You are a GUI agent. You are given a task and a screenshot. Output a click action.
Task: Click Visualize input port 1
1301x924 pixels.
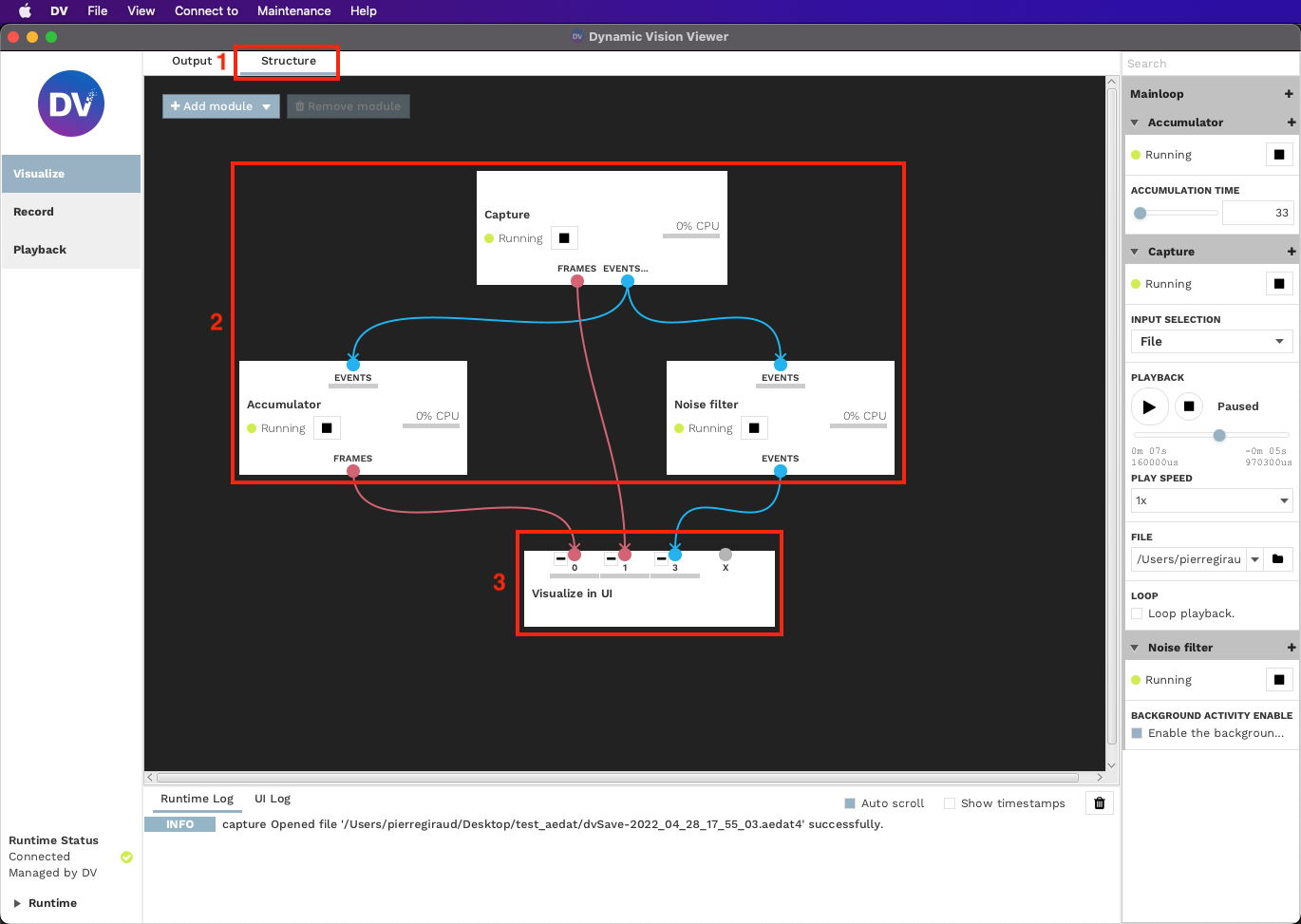coord(625,555)
